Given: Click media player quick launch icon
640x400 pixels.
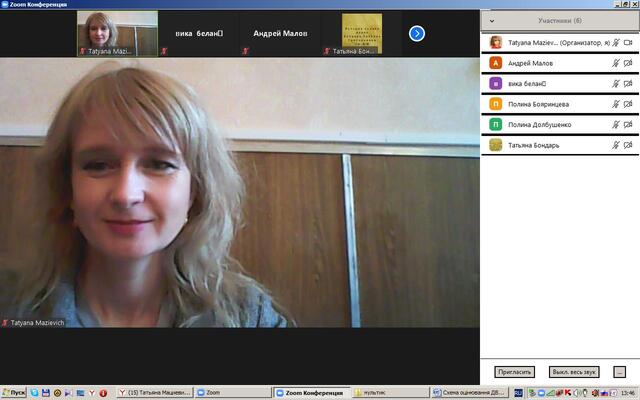Looking at the screenshot, I should click(69, 393).
